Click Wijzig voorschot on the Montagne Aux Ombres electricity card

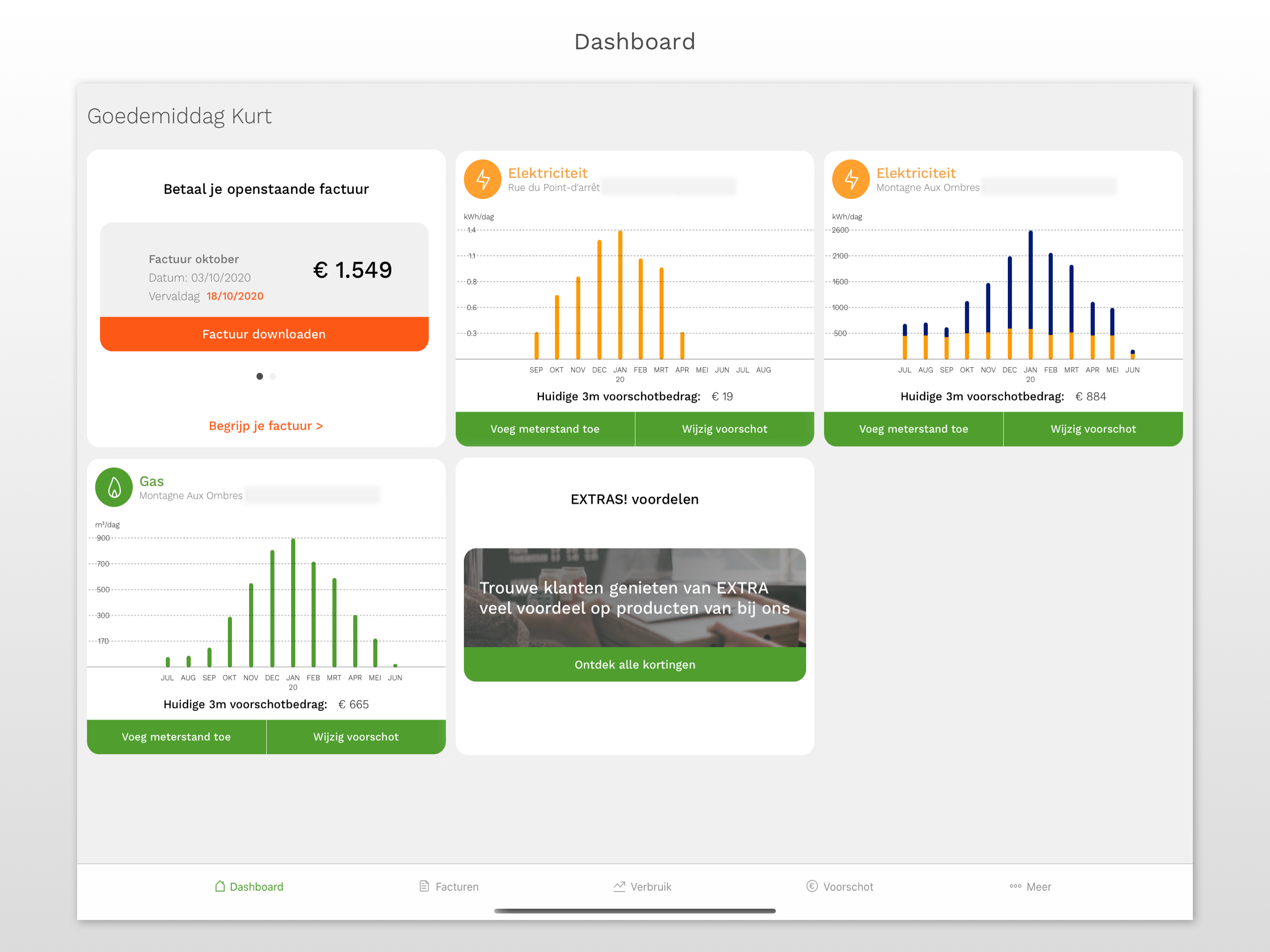[1092, 429]
